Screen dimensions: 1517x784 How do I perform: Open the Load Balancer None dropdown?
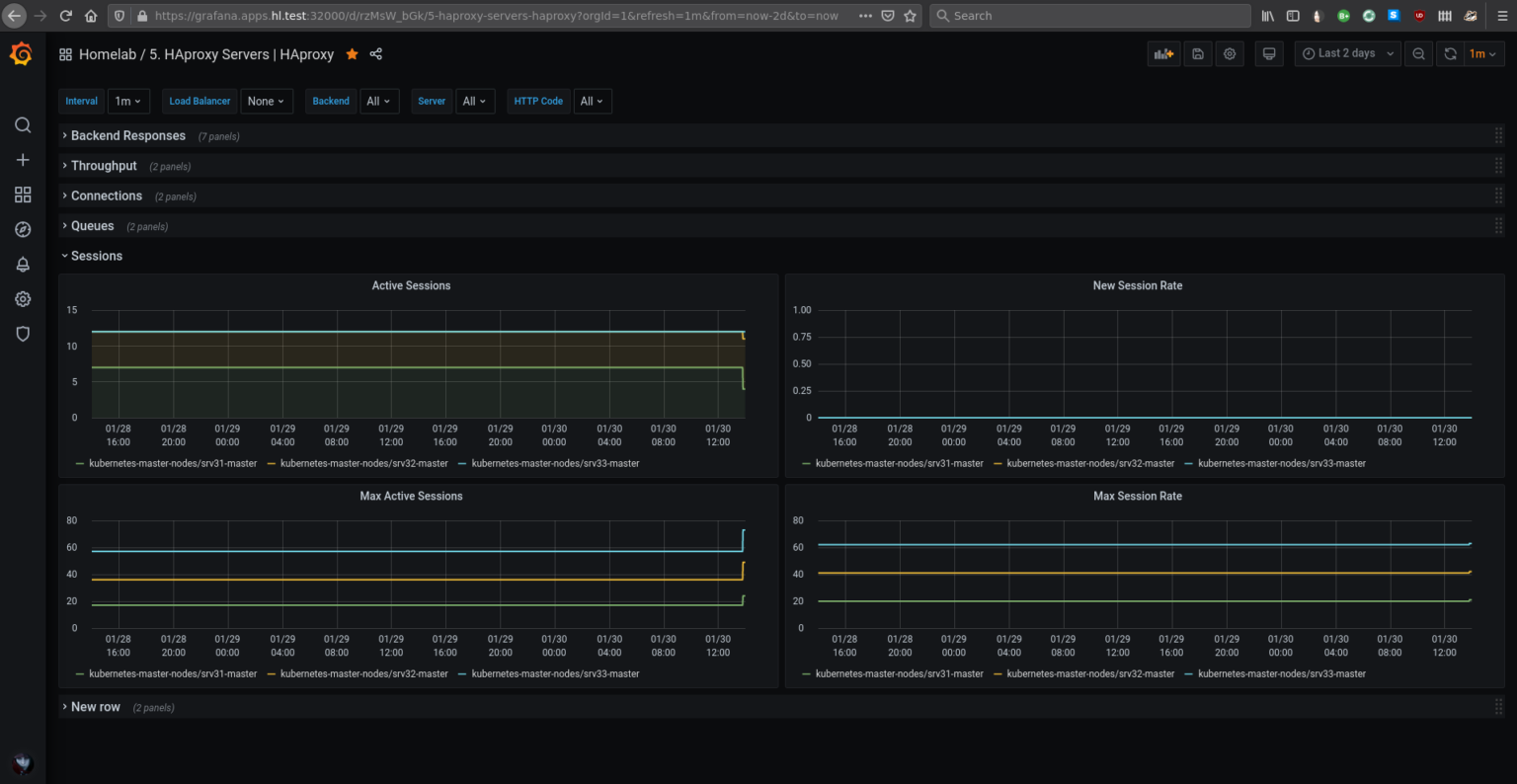tap(267, 101)
